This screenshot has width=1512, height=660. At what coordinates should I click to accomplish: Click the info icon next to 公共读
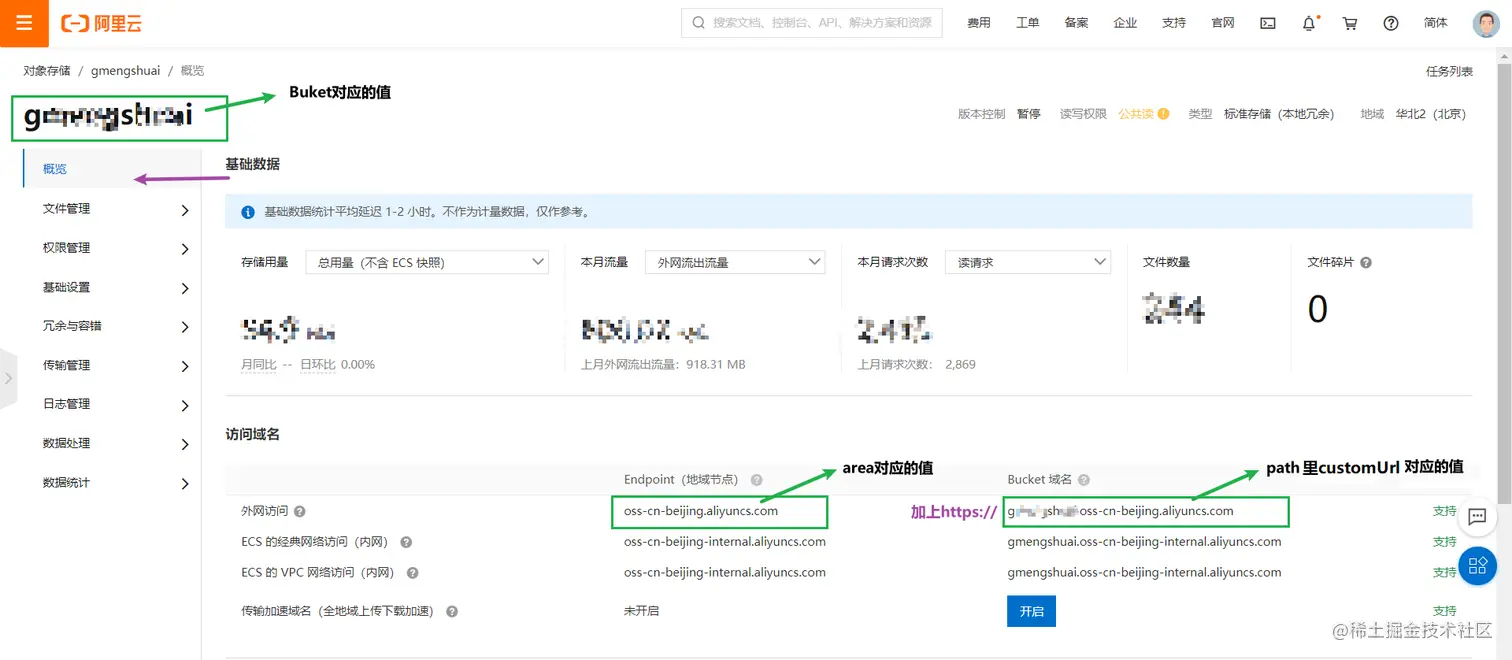(1163, 114)
